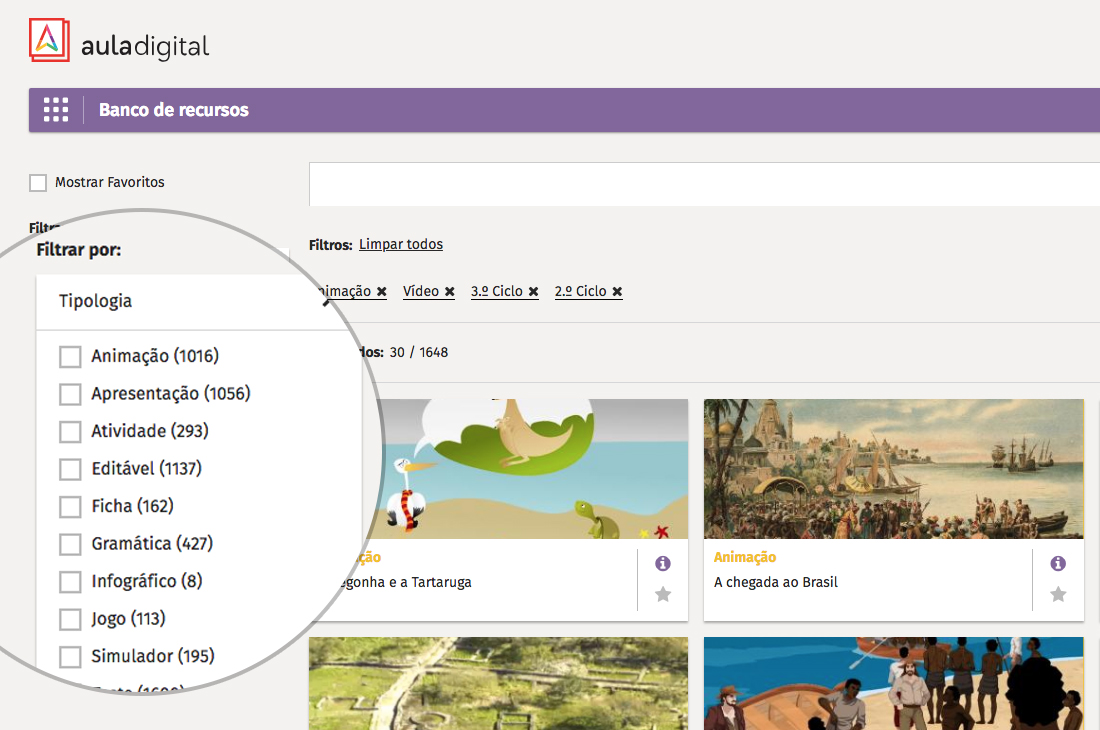Show info for Cegonha e Tartaruga card
The image size is (1100, 730).
(x=662, y=564)
